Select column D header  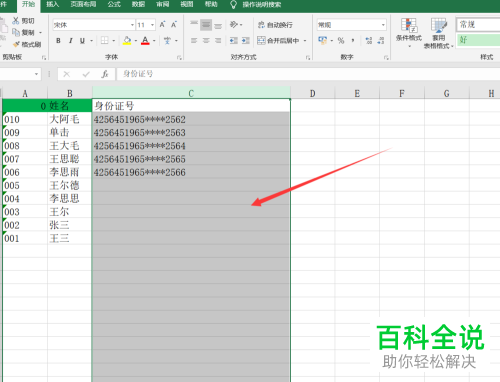(312, 93)
